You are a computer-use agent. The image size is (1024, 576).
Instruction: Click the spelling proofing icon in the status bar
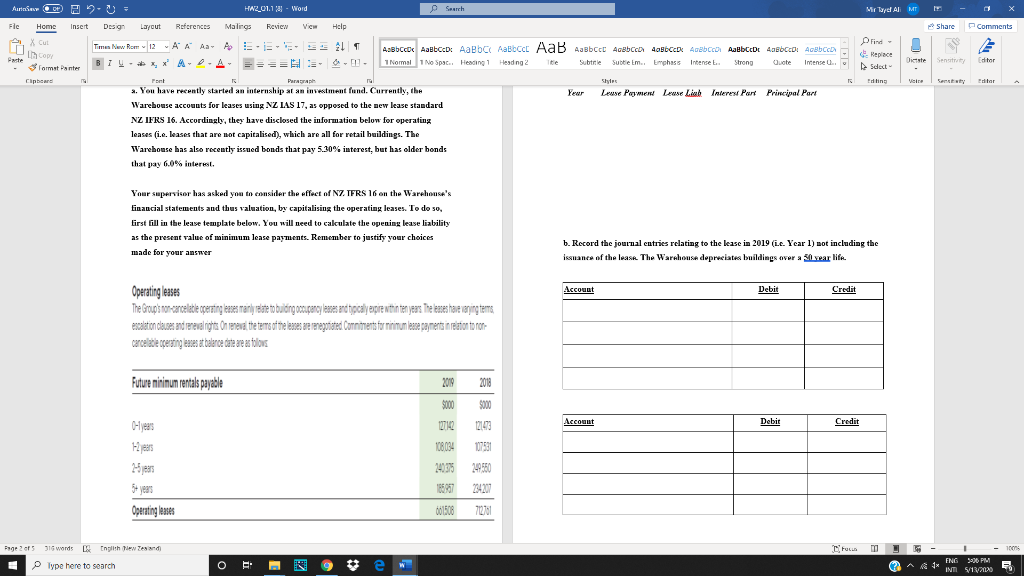(x=86, y=549)
